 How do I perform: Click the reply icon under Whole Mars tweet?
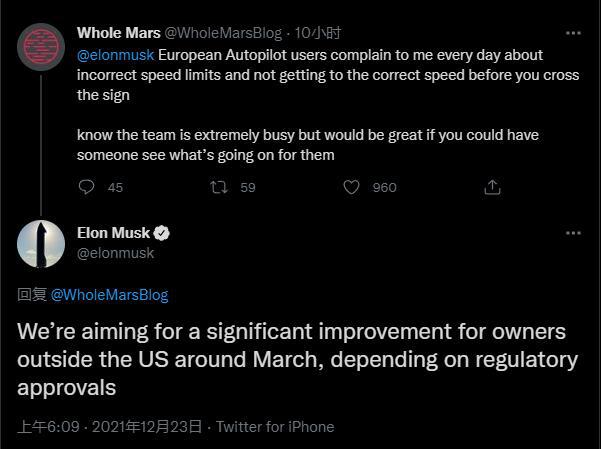coord(87,187)
